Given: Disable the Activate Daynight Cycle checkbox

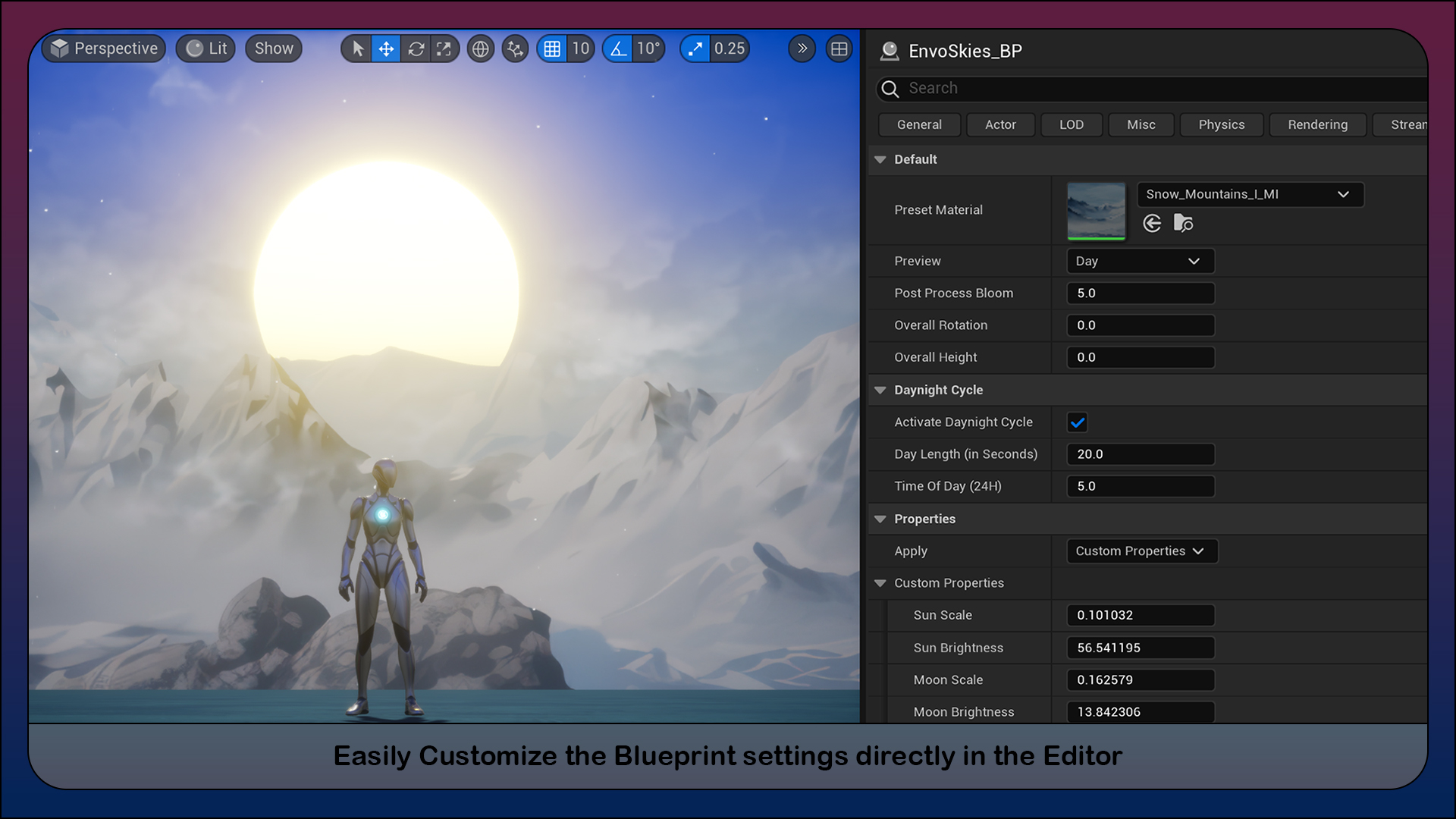Looking at the screenshot, I should click(1078, 422).
